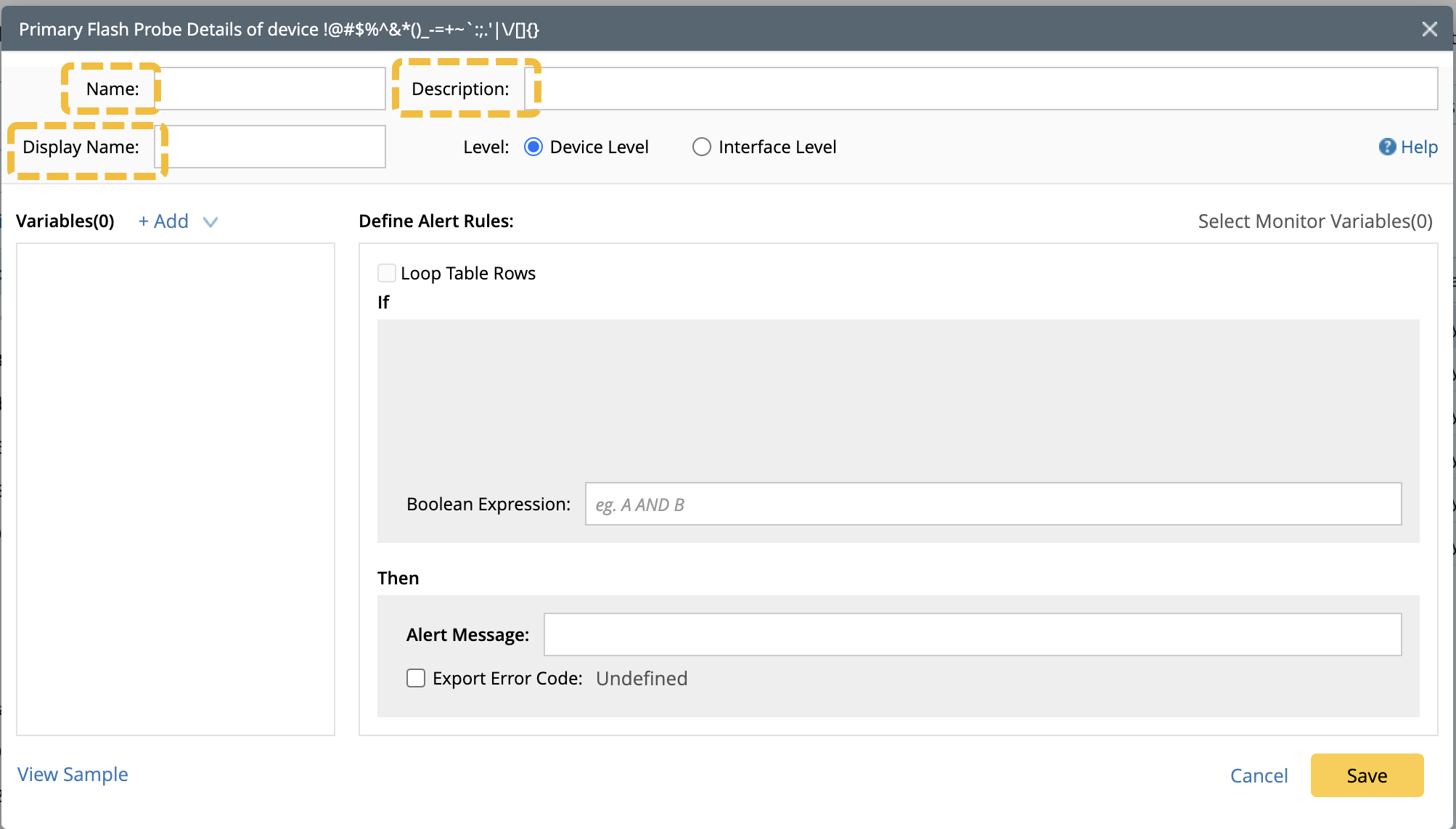Check the Export Error Code box
The image size is (1456, 829).
pyautogui.click(x=416, y=678)
